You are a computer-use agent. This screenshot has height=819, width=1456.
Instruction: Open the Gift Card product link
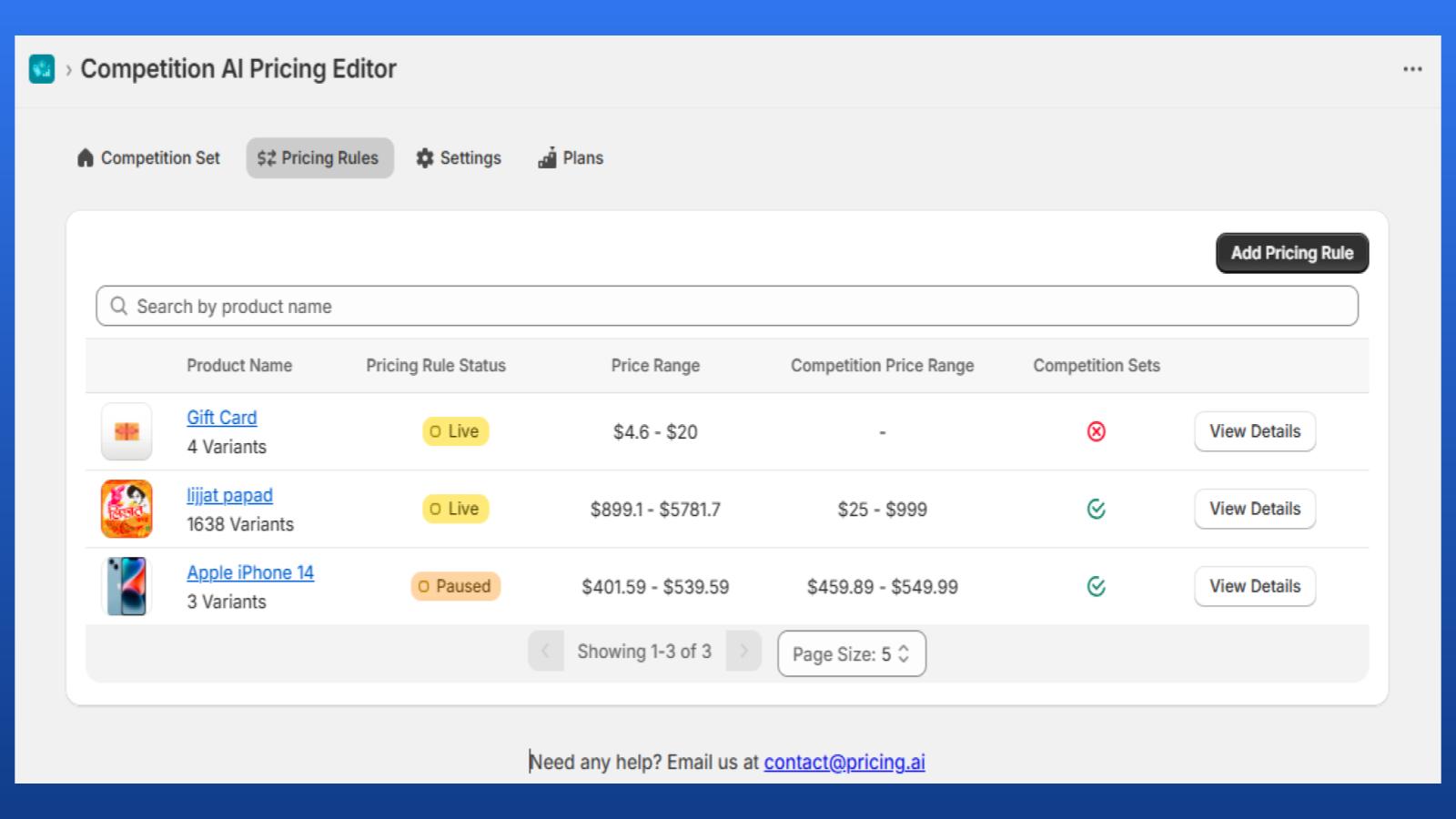pyautogui.click(x=222, y=418)
